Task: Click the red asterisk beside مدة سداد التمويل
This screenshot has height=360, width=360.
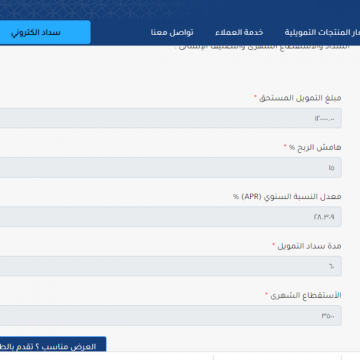Action: click(274, 244)
